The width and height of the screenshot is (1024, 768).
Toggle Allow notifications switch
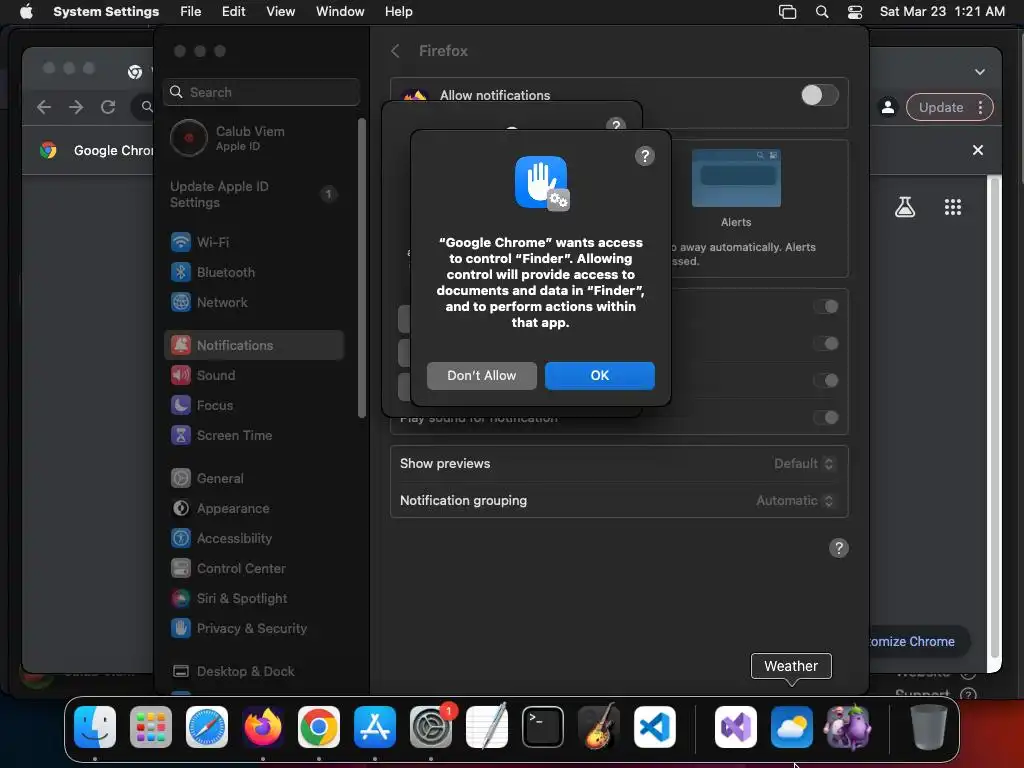[819, 95]
